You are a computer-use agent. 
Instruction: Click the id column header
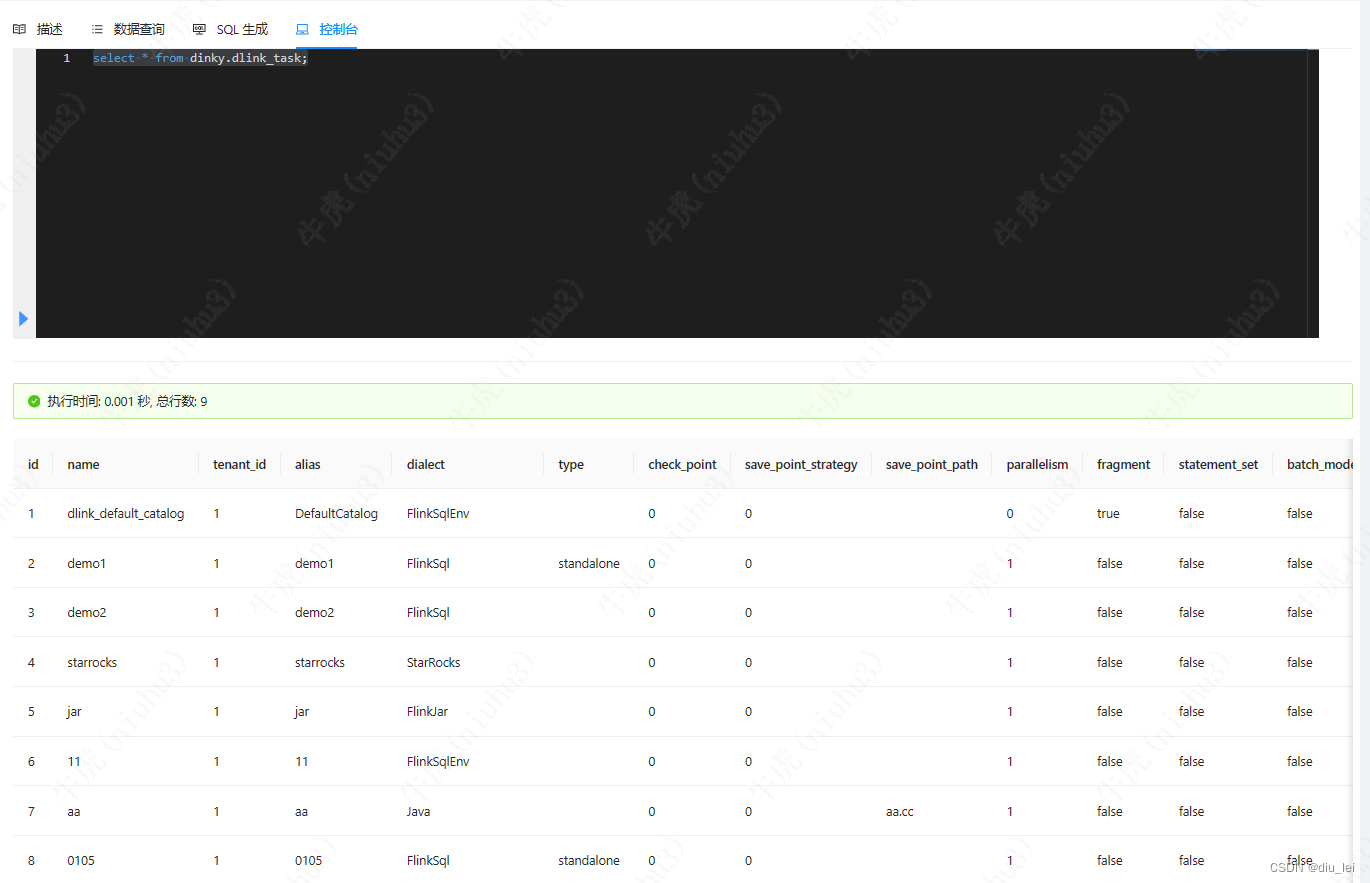[33, 464]
